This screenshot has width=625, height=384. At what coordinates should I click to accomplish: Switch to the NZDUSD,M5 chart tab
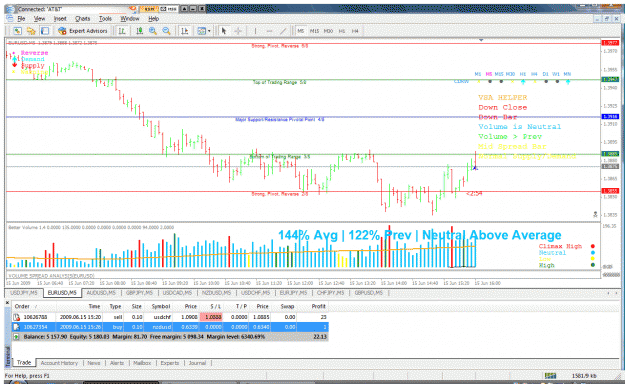coord(216,293)
